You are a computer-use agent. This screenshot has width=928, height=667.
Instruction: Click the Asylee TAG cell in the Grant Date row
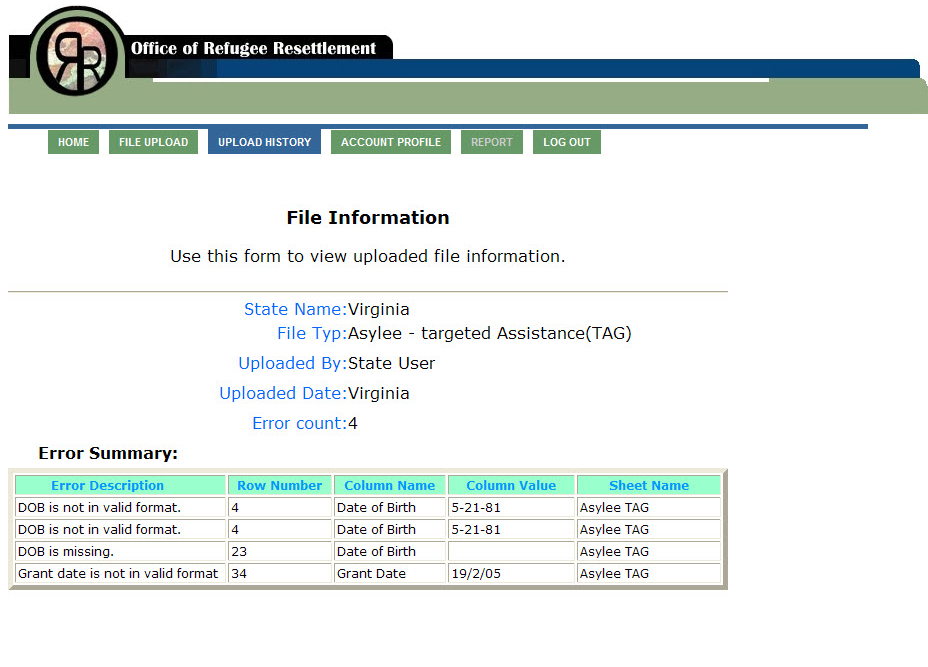tap(649, 573)
